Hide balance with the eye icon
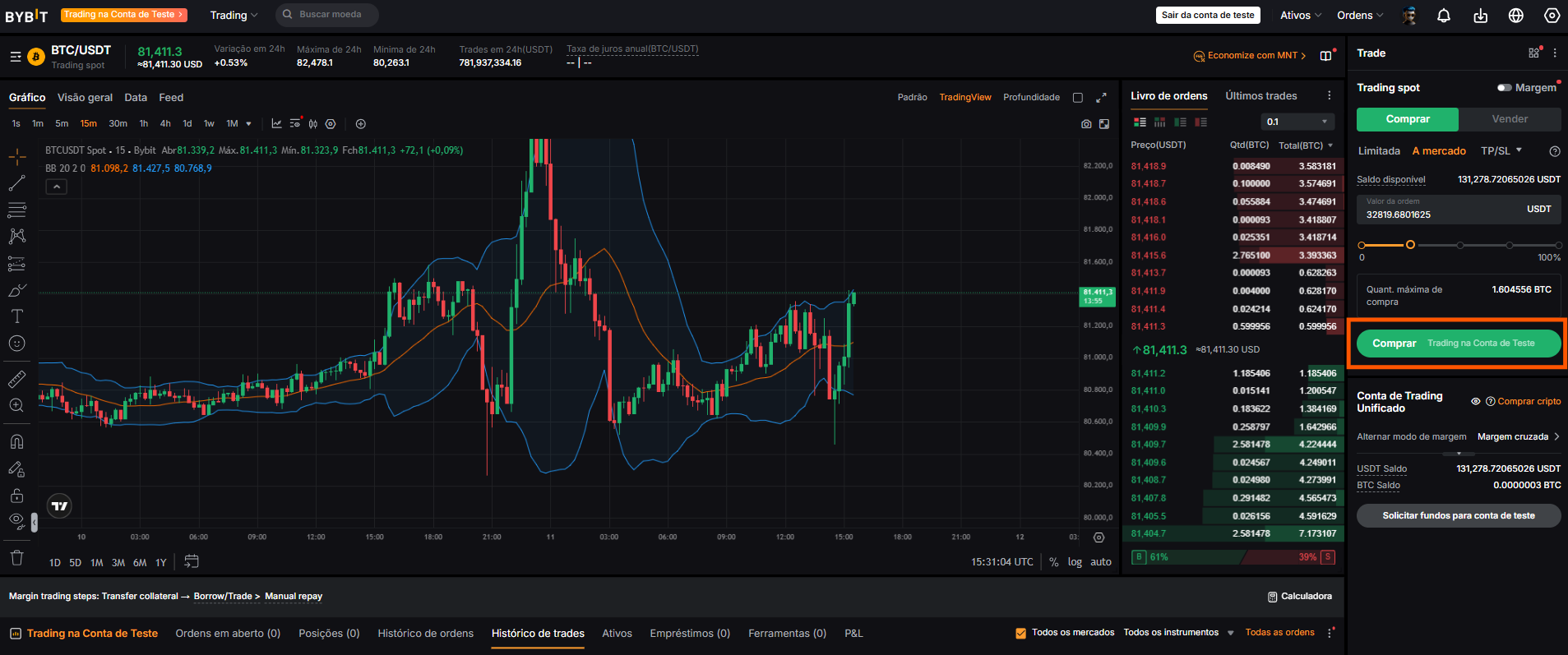This screenshot has height=655, width=1568. 1476,402
